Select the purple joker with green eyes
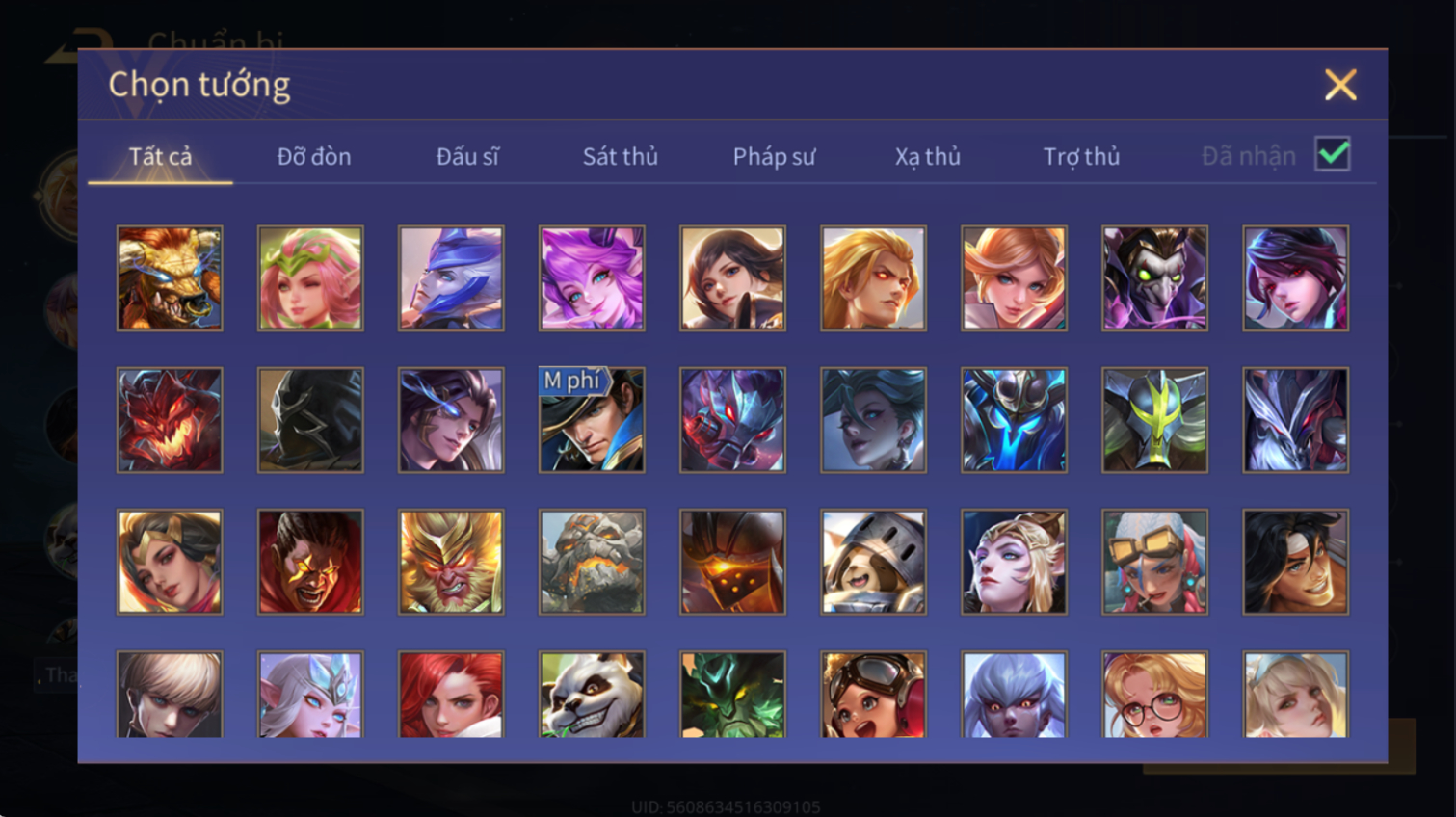This screenshot has width=1456, height=817. (1154, 278)
